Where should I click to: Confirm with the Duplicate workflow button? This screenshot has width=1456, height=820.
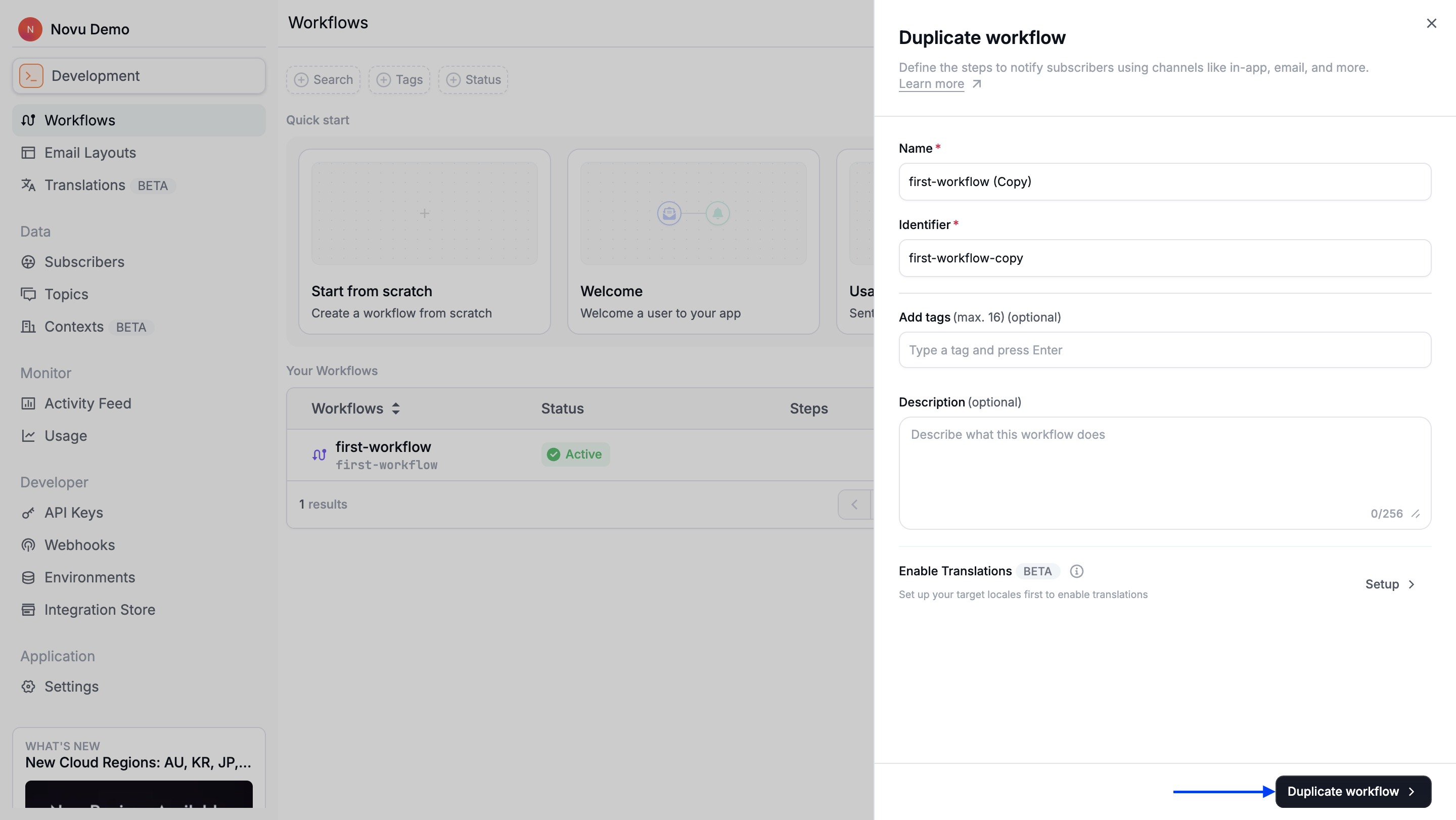[x=1352, y=791]
